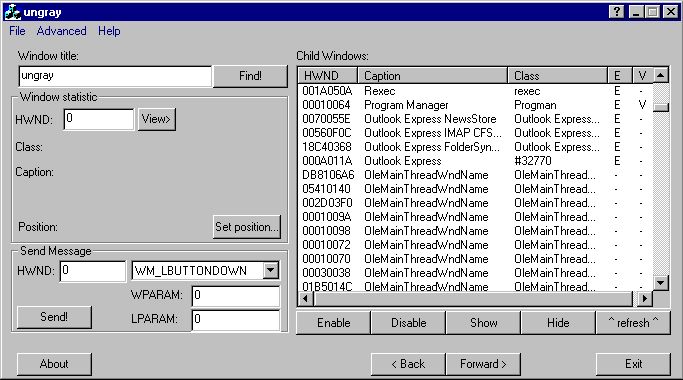The width and height of the screenshot is (683, 380).
Task: Click the ^ refresh ^ button
Action: [633, 323]
